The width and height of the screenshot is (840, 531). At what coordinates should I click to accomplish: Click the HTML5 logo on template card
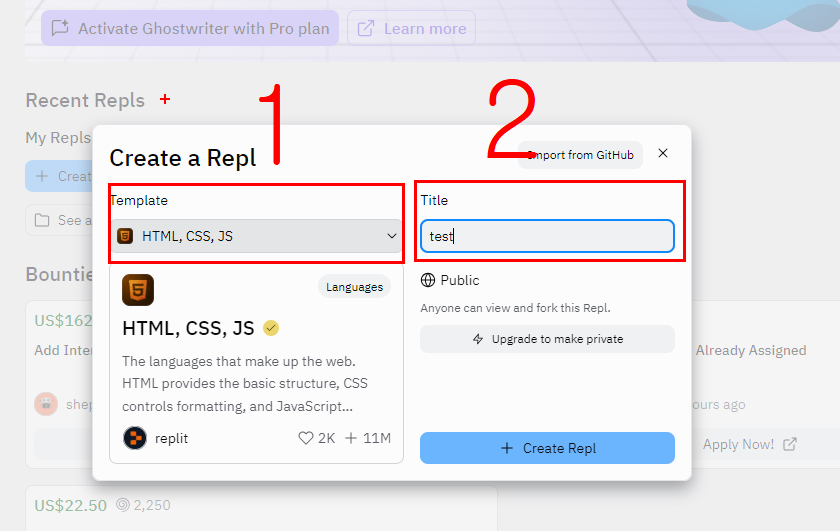coord(138,290)
